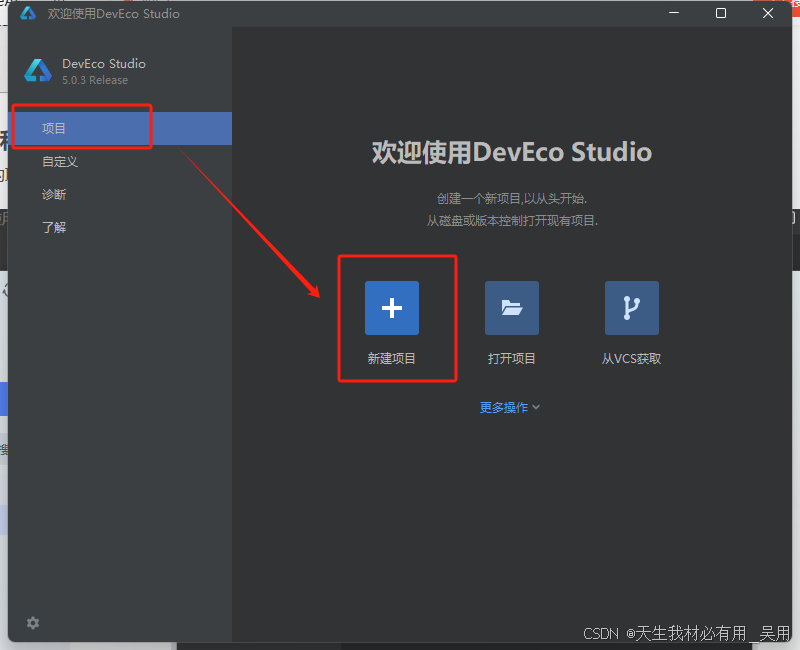Close the DevEco Studio welcome window

[768, 13]
